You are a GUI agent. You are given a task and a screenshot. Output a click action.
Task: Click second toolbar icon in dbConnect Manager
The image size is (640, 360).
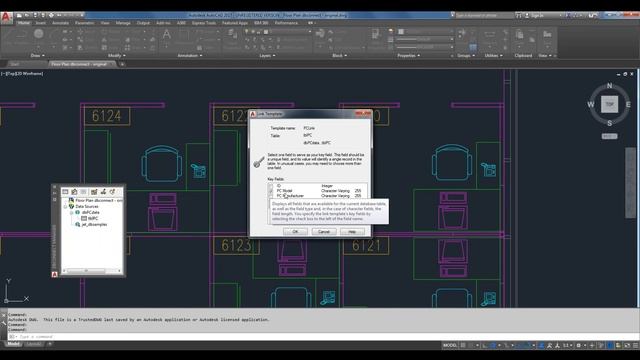click(x=74, y=192)
